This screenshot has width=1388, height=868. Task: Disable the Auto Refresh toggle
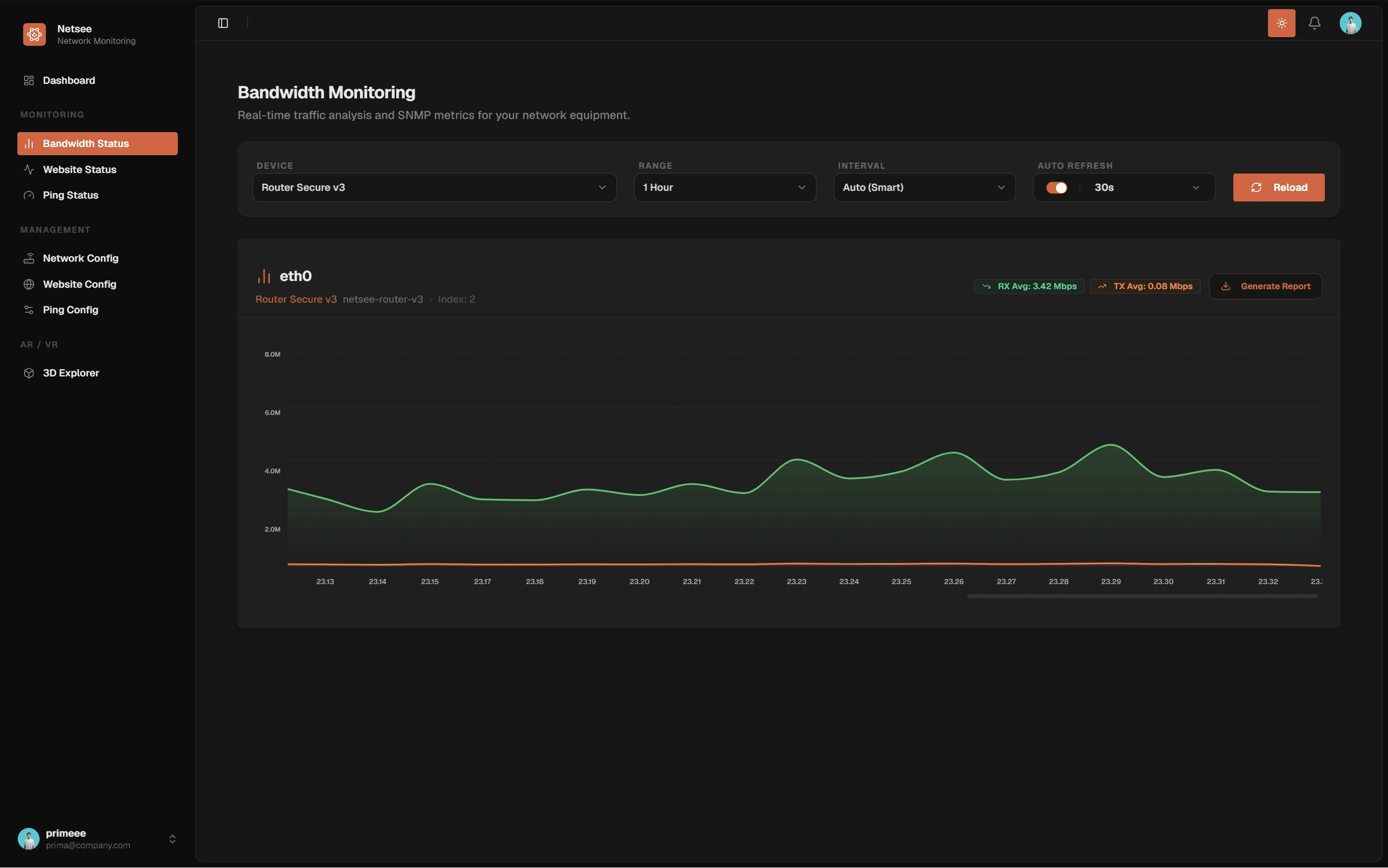click(1056, 188)
